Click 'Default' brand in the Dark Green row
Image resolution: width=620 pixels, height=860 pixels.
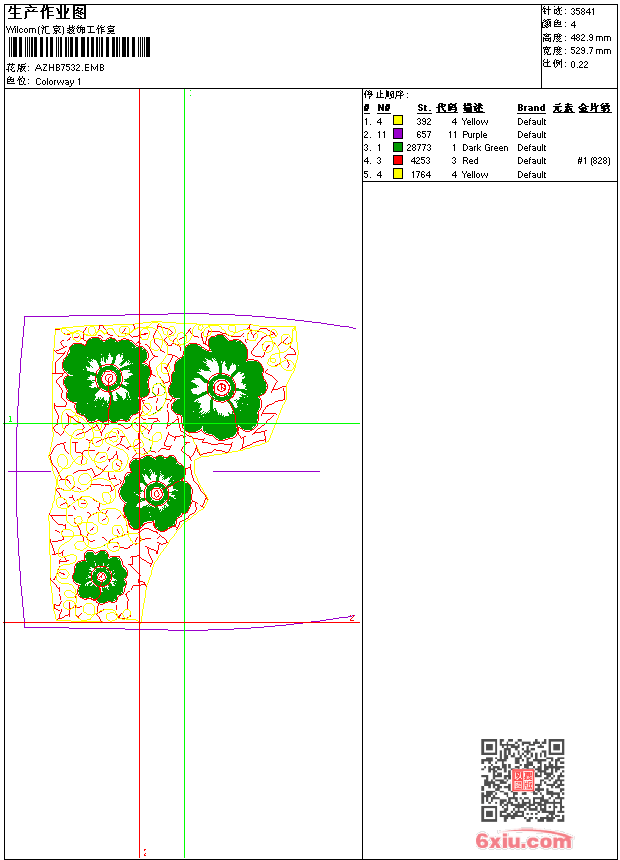coord(532,148)
